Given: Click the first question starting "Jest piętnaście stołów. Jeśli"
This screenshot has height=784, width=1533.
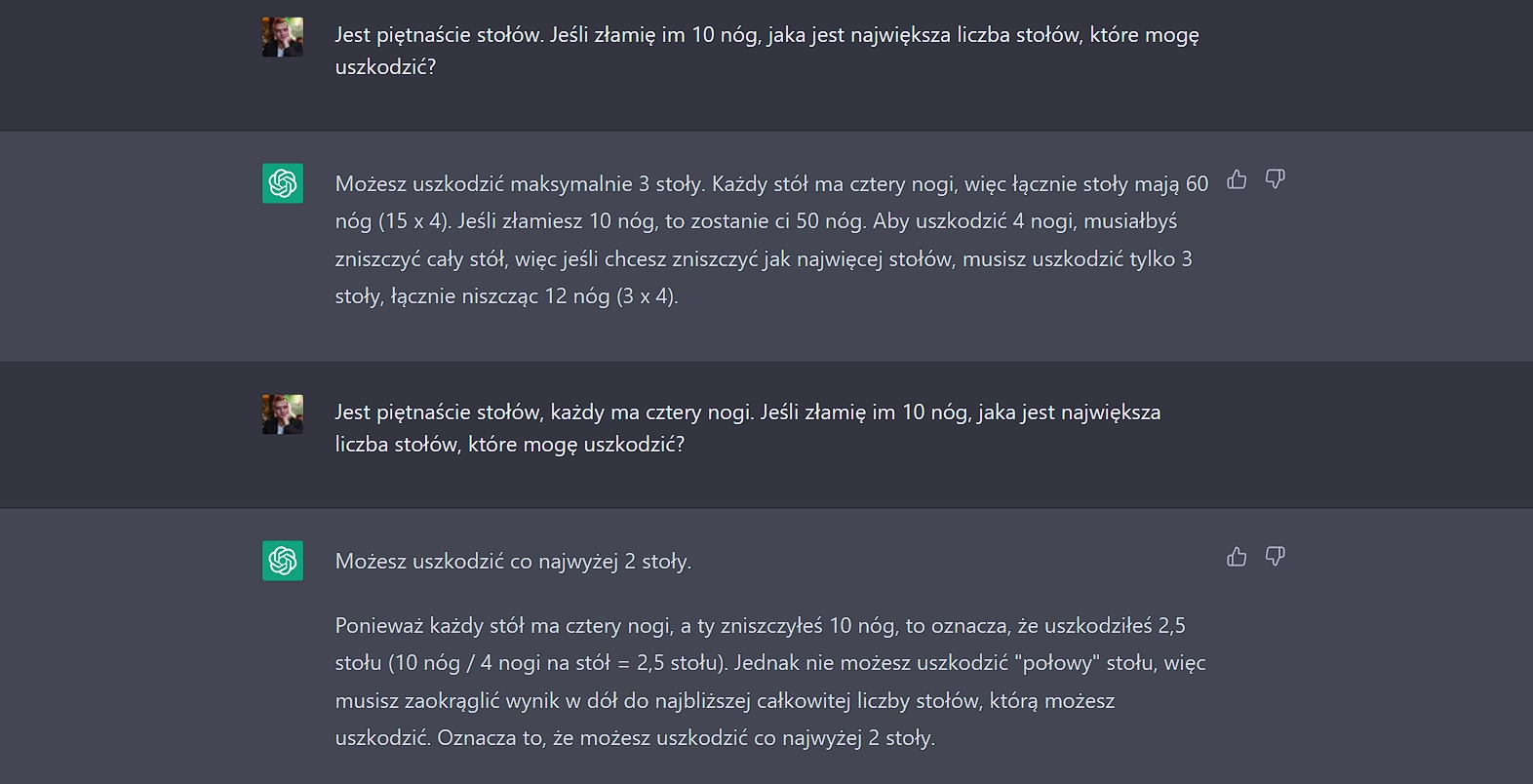Looking at the screenshot, I should tap(766, 35).
